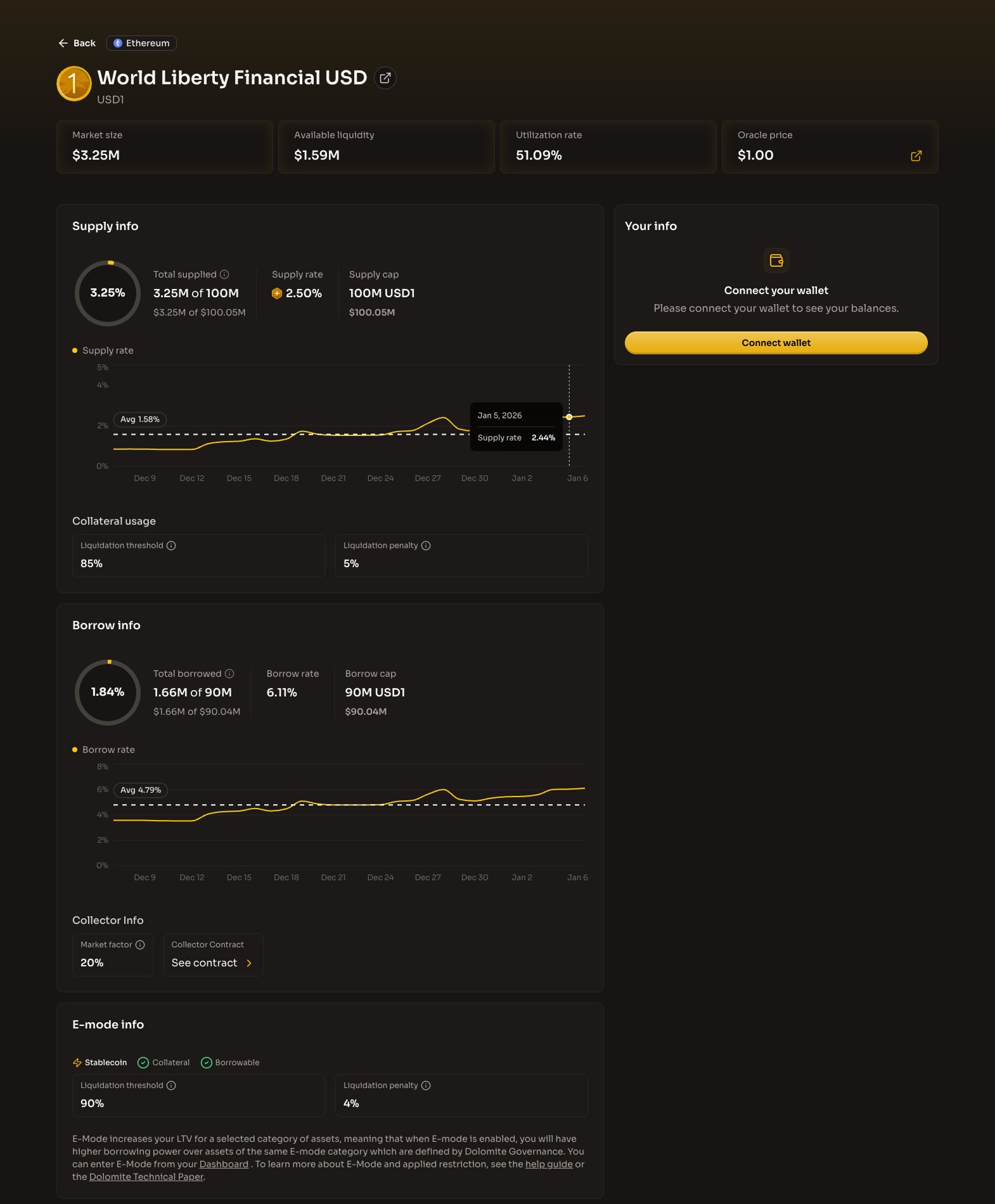Screen dimensions: 995x1204
Task: Click the 3.25% supply utilization ring
Action: pos(108,293)
